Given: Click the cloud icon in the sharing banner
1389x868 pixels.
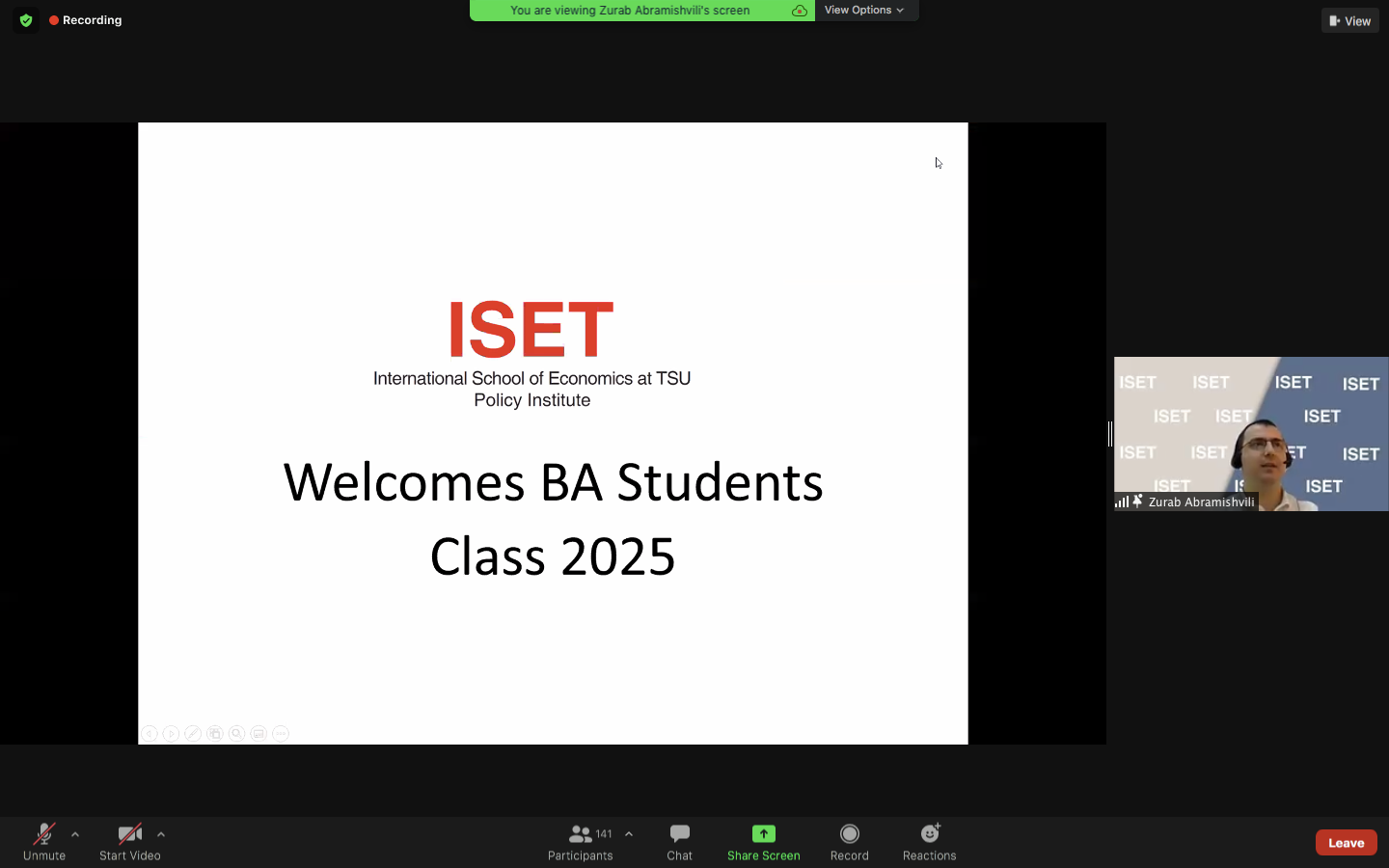Looking at the screenshot, I should coord(800,11).
